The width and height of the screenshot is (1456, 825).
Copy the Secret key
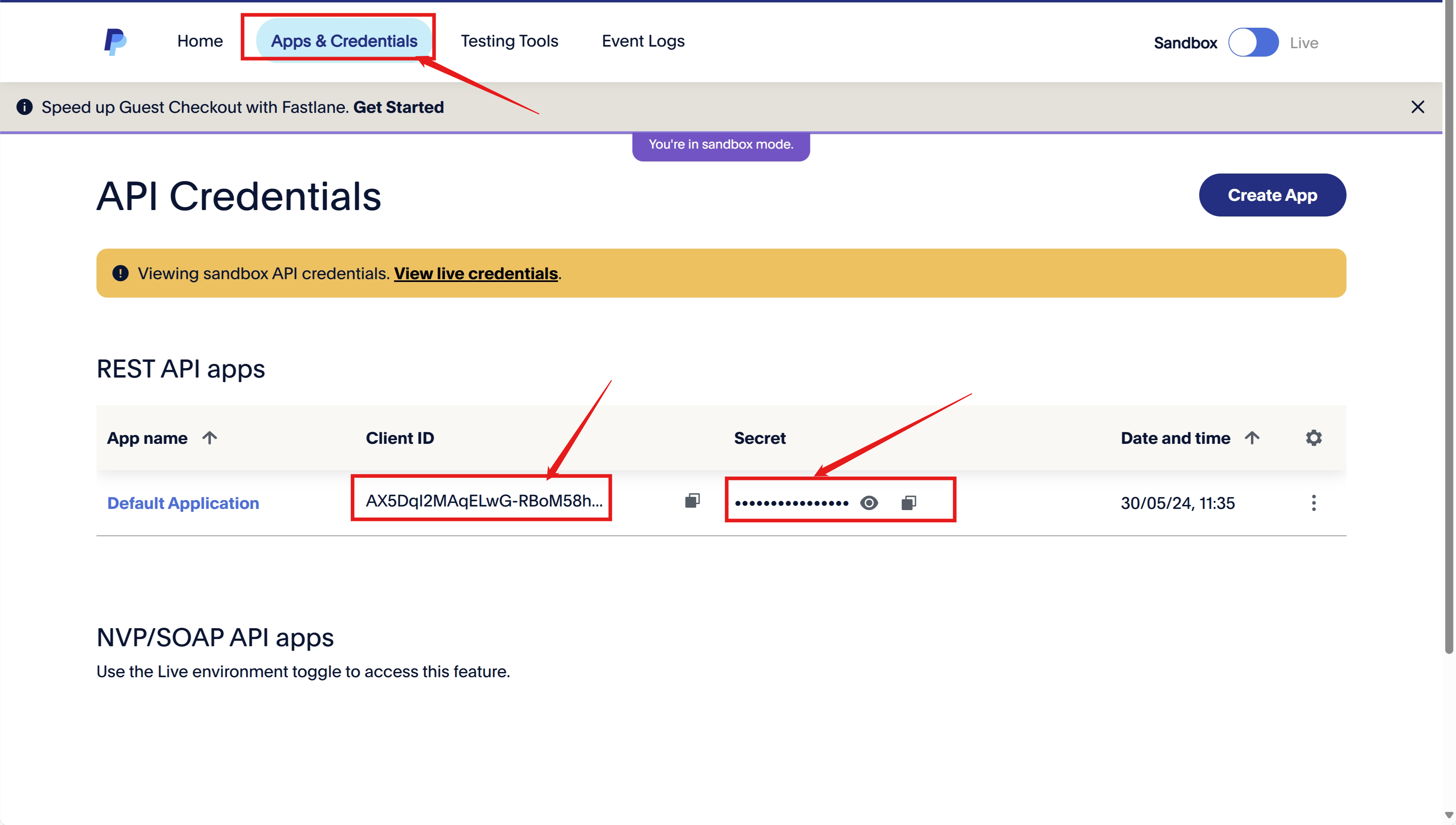(908, 502)
